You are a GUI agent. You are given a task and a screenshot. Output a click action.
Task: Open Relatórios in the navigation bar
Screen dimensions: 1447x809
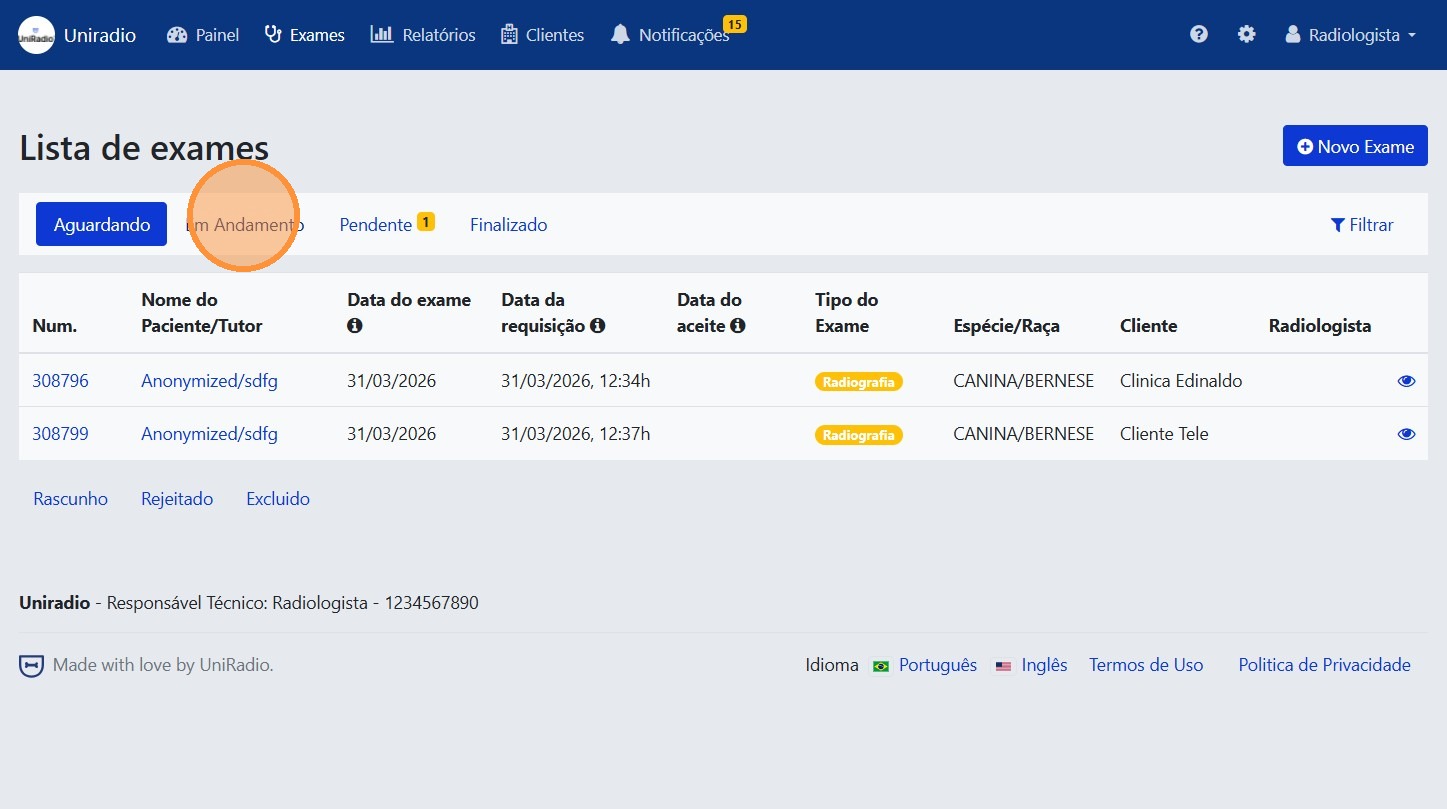pyautogui.click(x=423, y=35)
